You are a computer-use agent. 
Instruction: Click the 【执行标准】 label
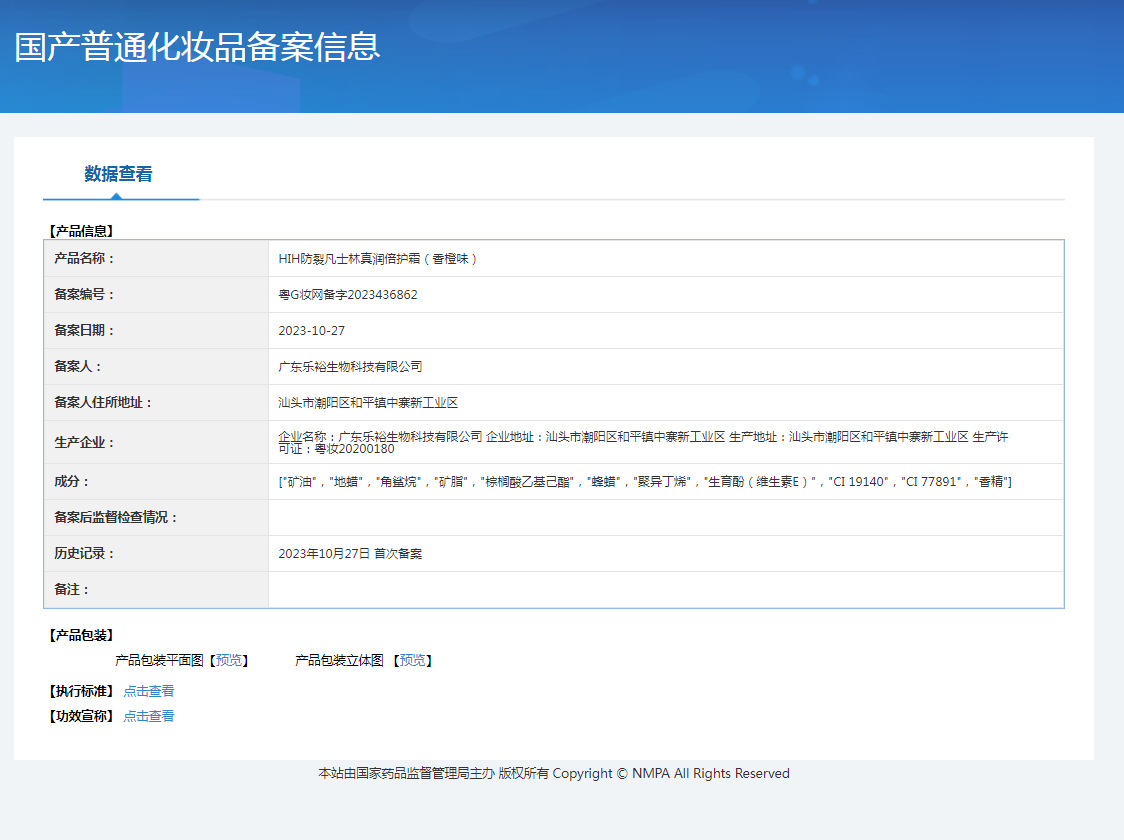tap(81, 691)
